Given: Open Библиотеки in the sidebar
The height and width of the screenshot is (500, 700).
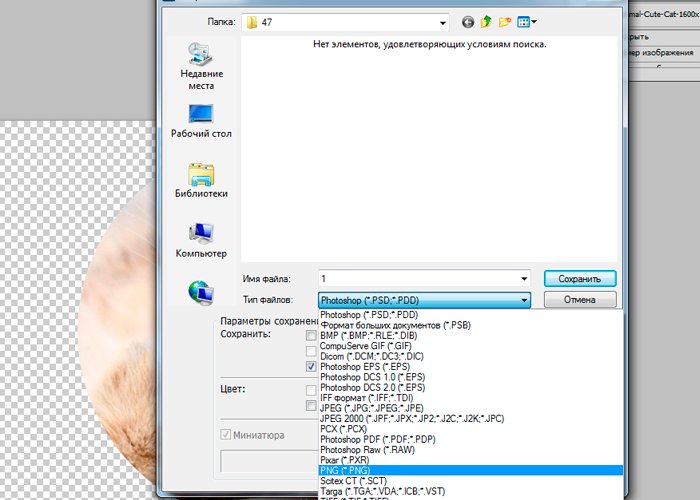Looking at the screenshot, I should [201, 179].
